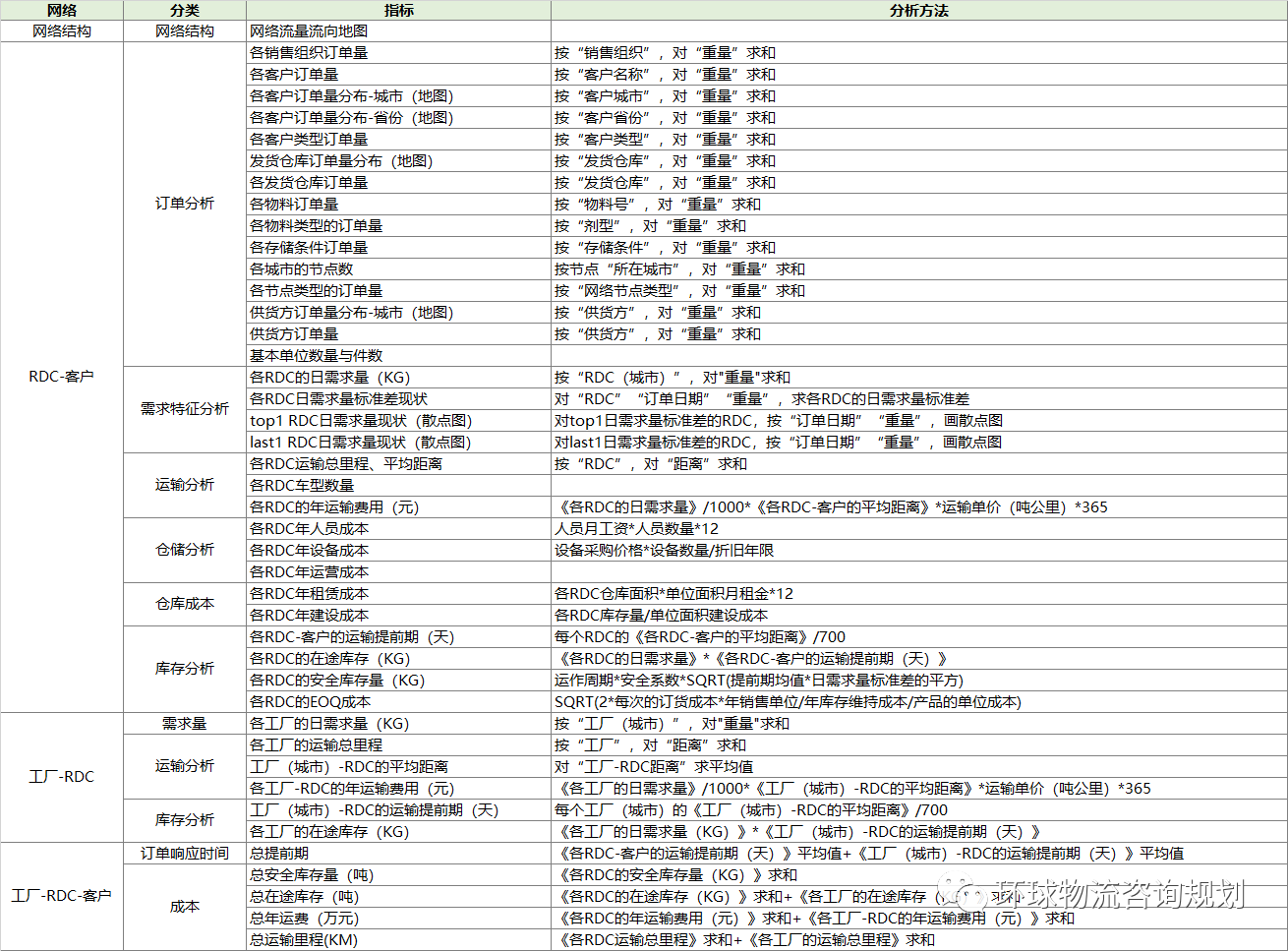Select the 各存储条件订单量 cell
This screenshot has height=951, width=1288.
[x=398, y=247]
